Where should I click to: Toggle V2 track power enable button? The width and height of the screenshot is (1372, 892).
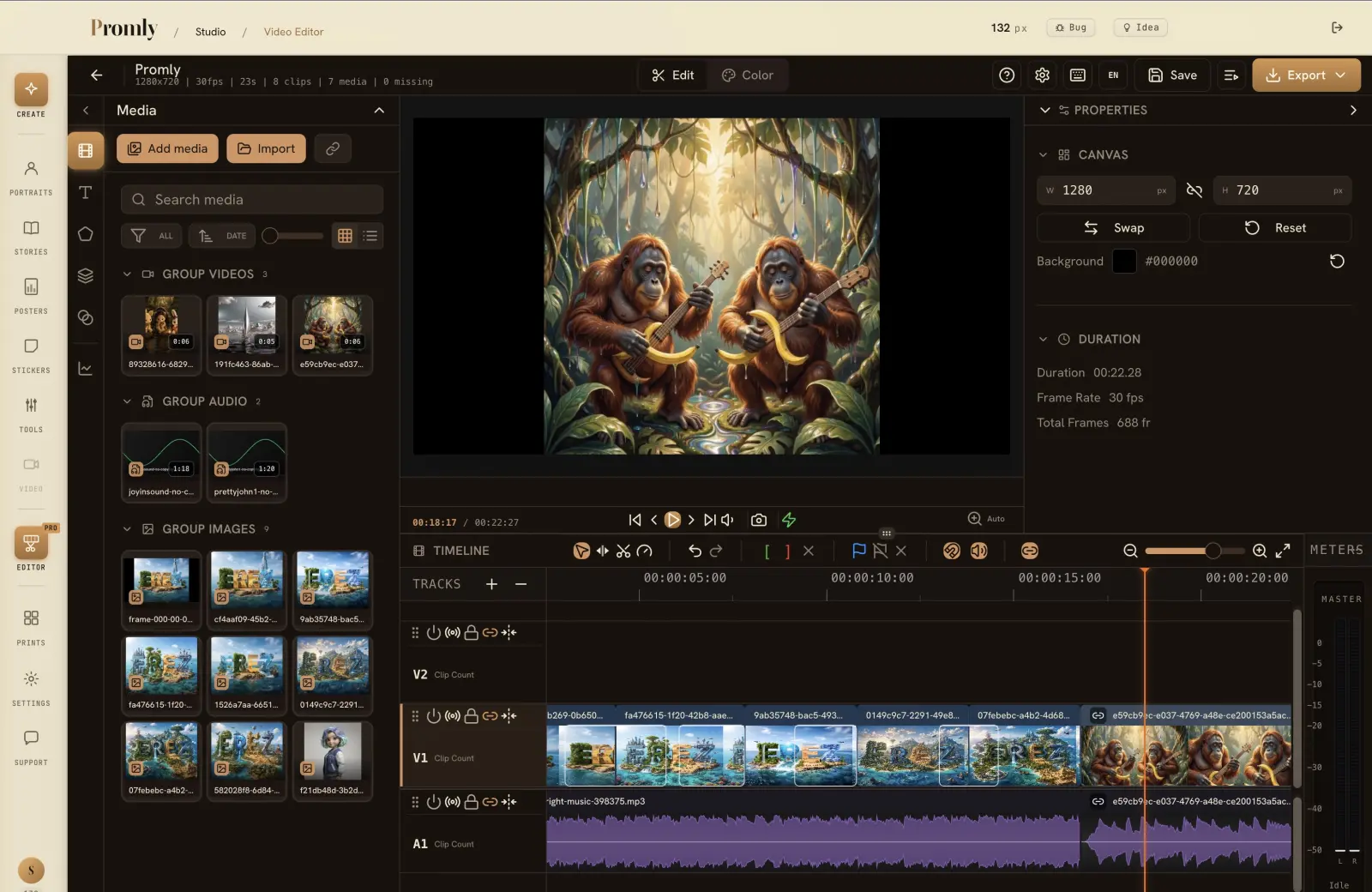point(434,633)
